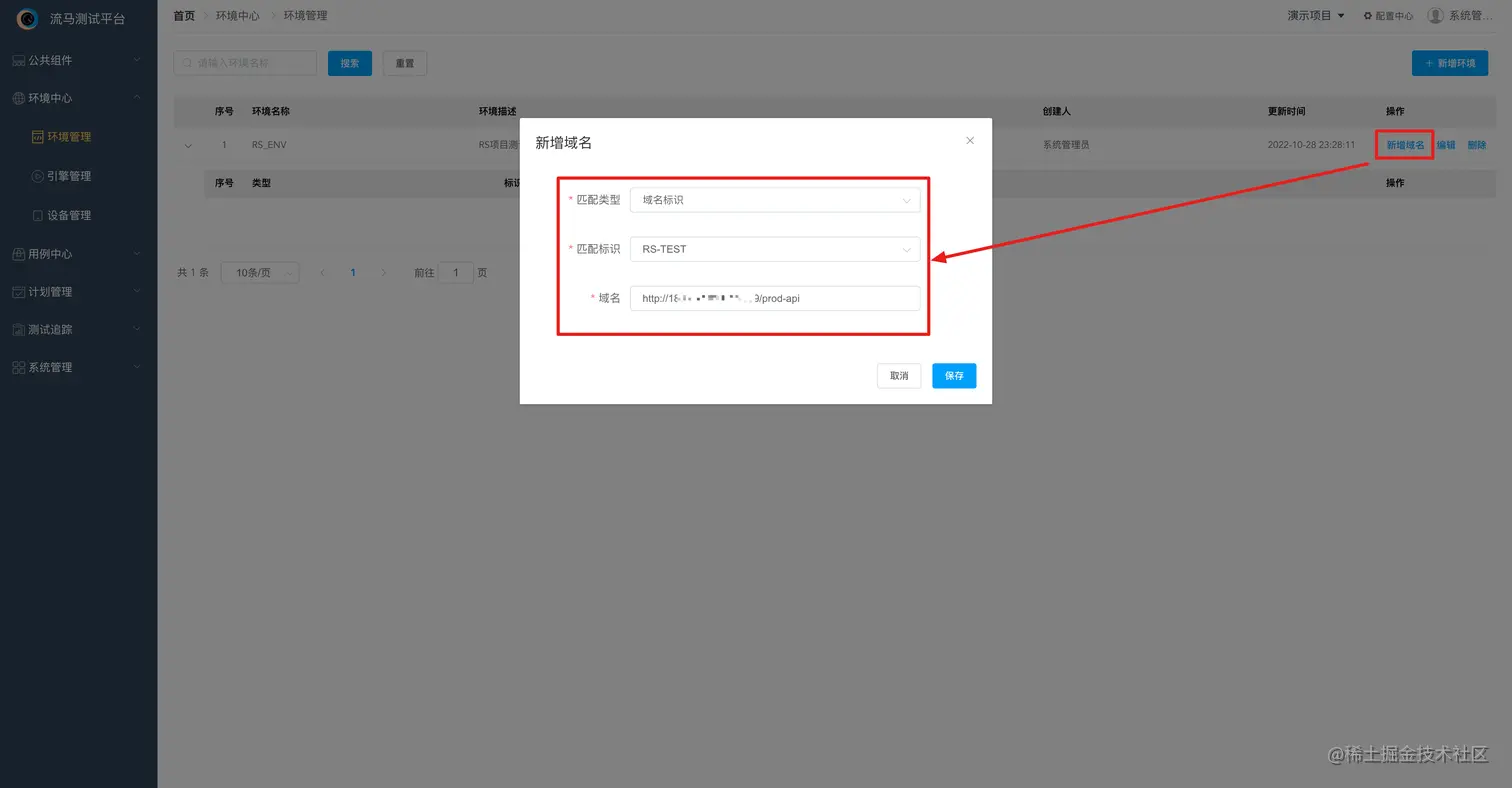Click the 计划管理 sidebar icon
Screen dimensions: 1512x788
(18, 292)
